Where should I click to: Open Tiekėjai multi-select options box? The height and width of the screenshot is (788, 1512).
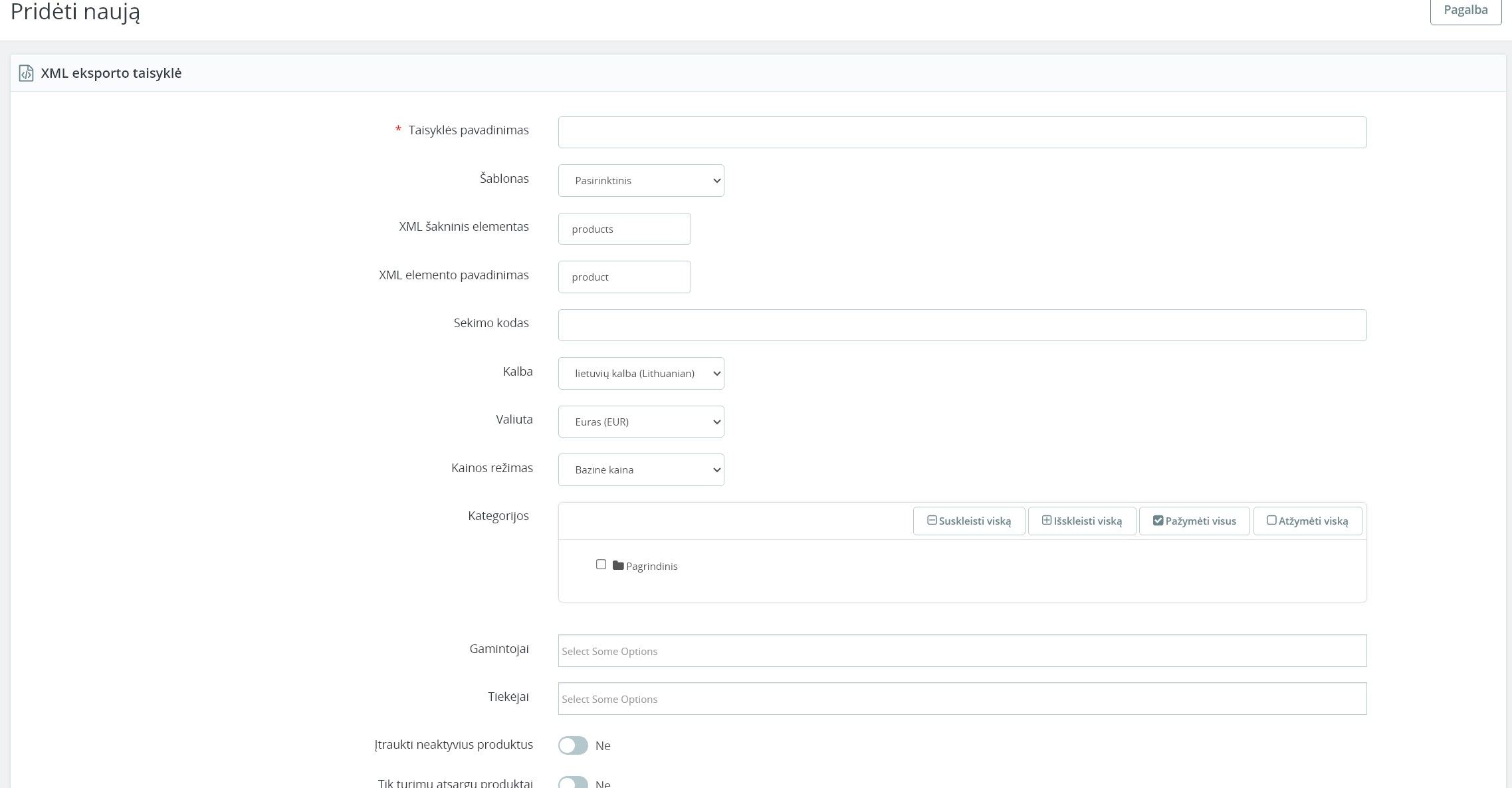962,699
